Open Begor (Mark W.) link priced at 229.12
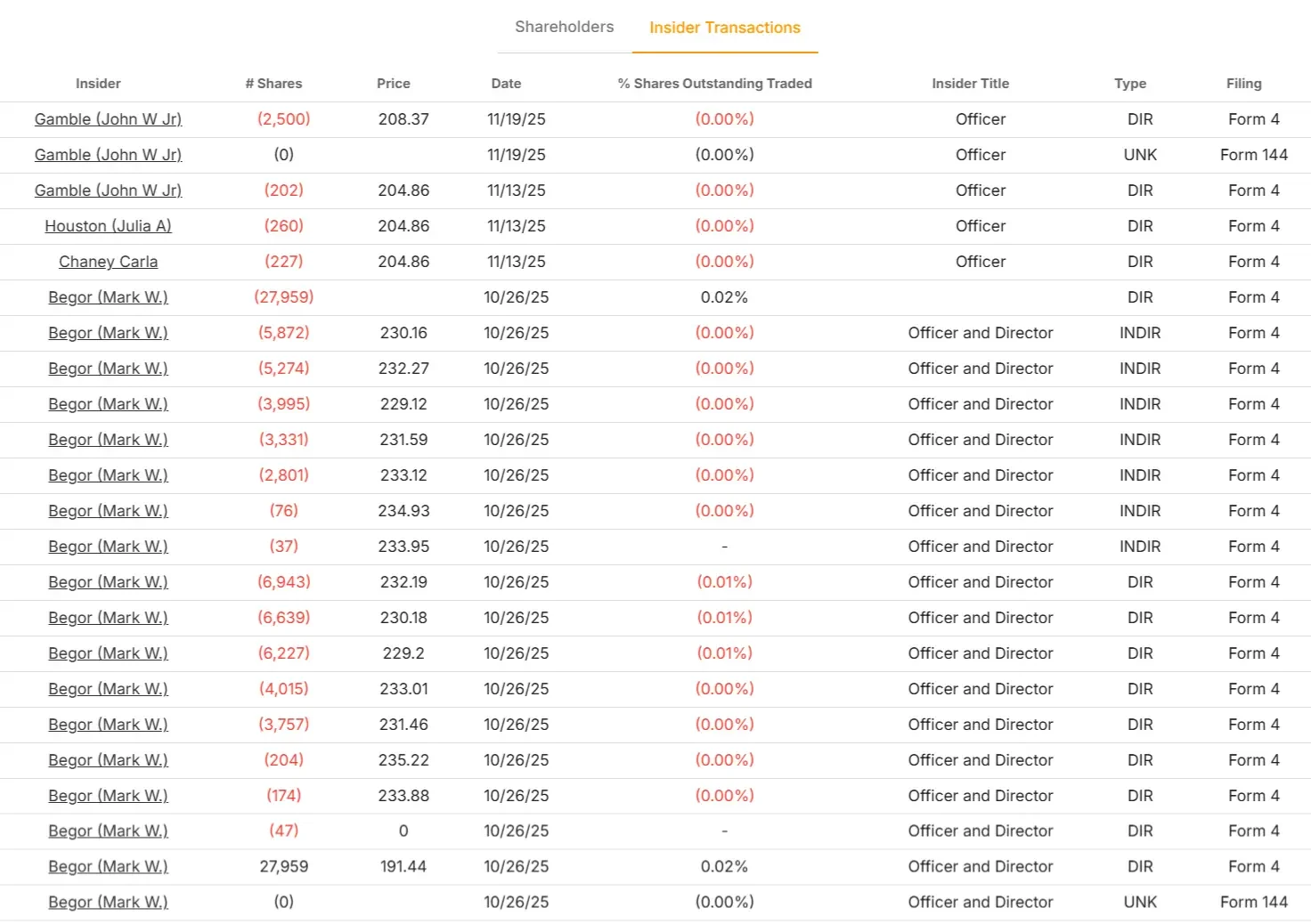Screen dimensions: 1311x924 108,404
